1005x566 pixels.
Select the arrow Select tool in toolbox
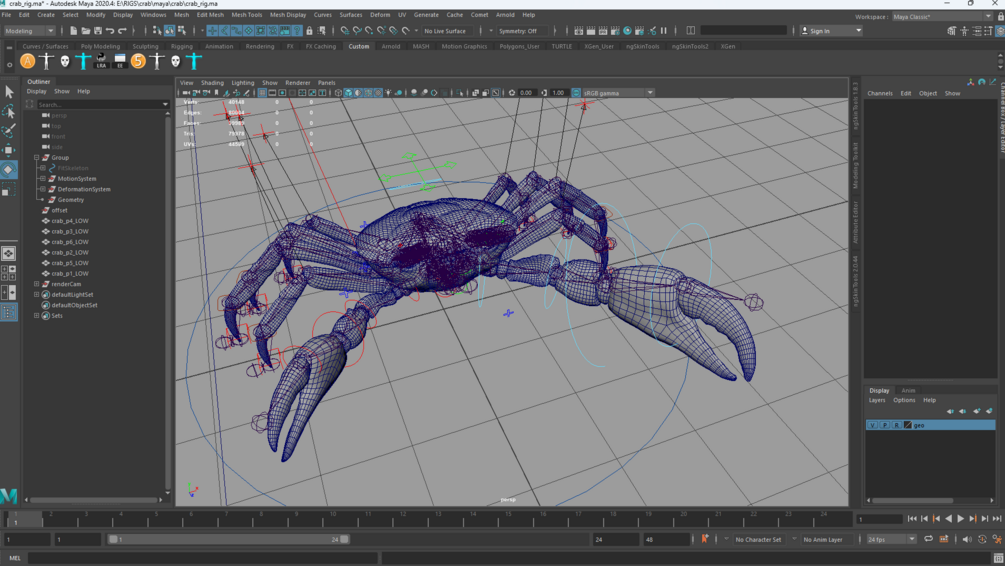pos(9,92)
